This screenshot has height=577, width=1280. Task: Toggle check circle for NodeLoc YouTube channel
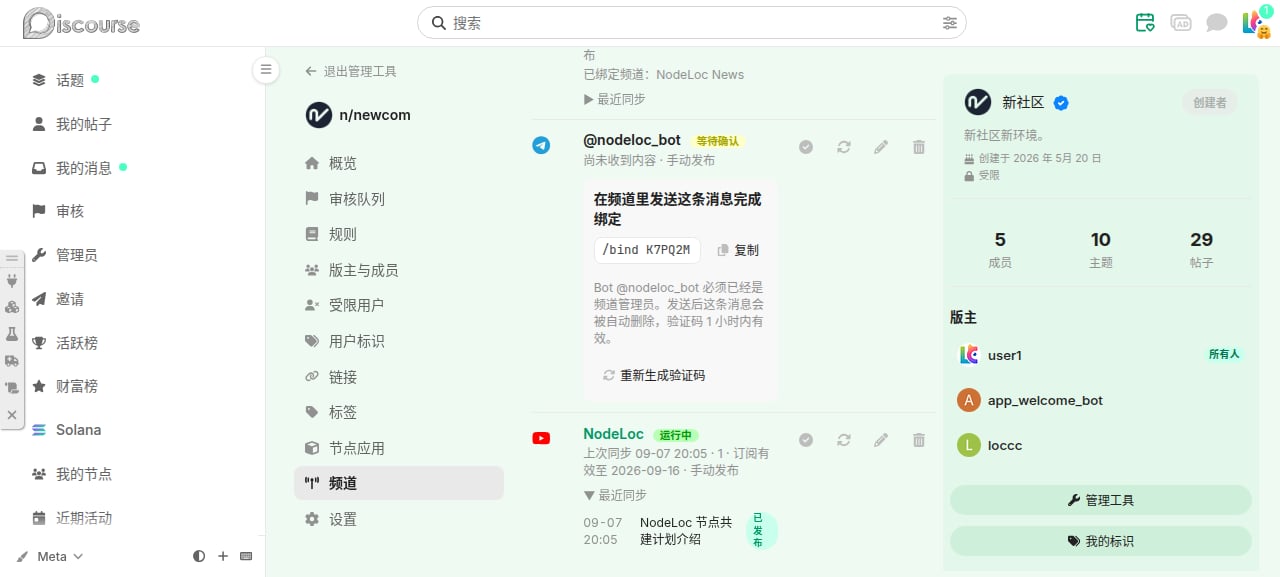coord(806,440)
